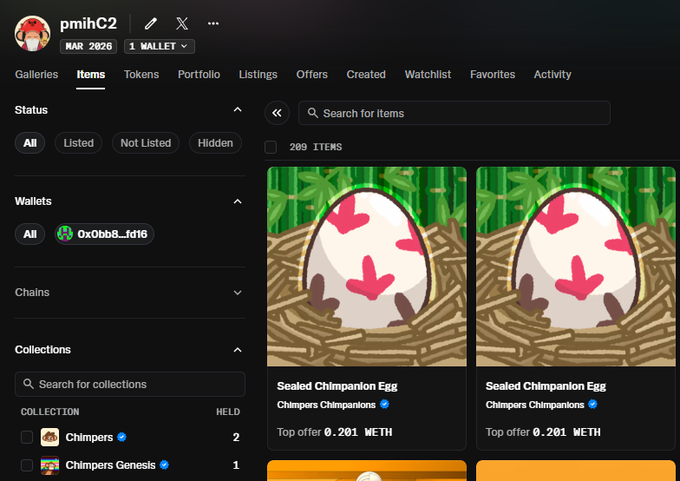Filter by Listed status
680x481 pixels.
tap(78, 143)
